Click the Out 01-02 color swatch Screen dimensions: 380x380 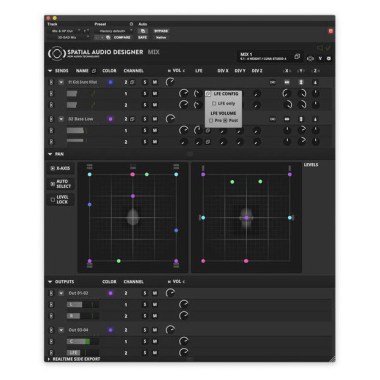tap(110, 293)
